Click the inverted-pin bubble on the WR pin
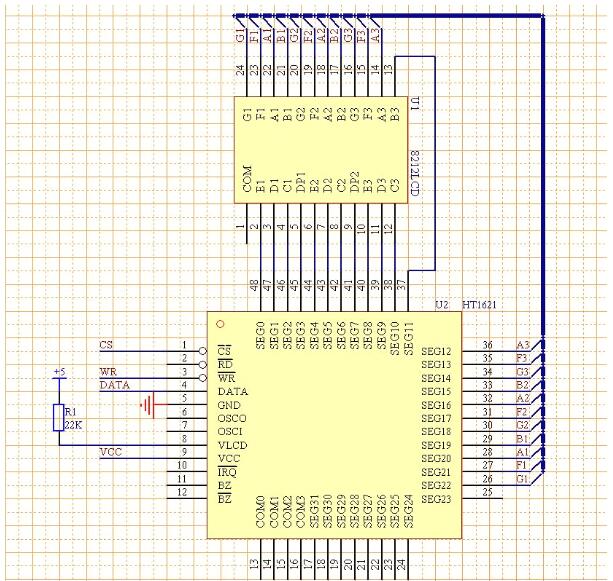Image resolution: width=613 pixels, height=581 pixels. coord(203,378)
